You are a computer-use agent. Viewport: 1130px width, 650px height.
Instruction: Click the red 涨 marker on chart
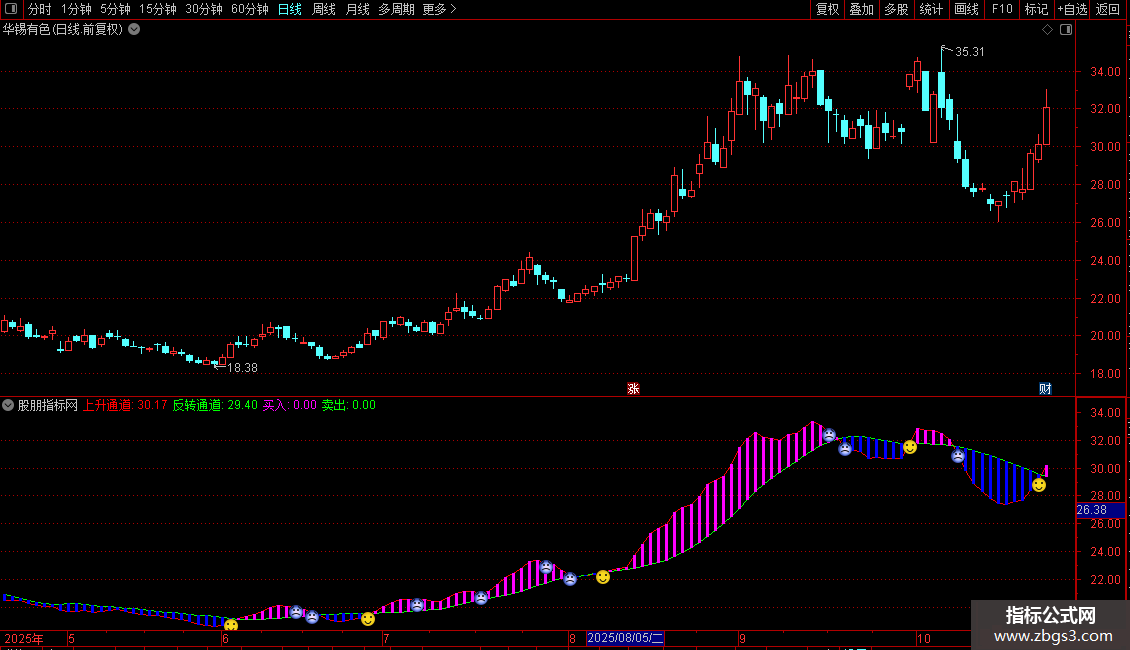pos(633,388)
